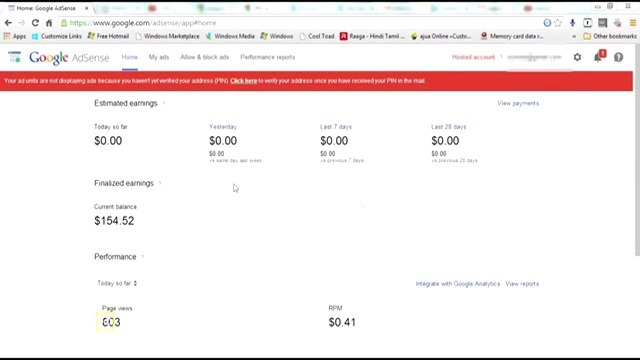
Task: Open the Chrome hamburger menu
Action: 633,23
